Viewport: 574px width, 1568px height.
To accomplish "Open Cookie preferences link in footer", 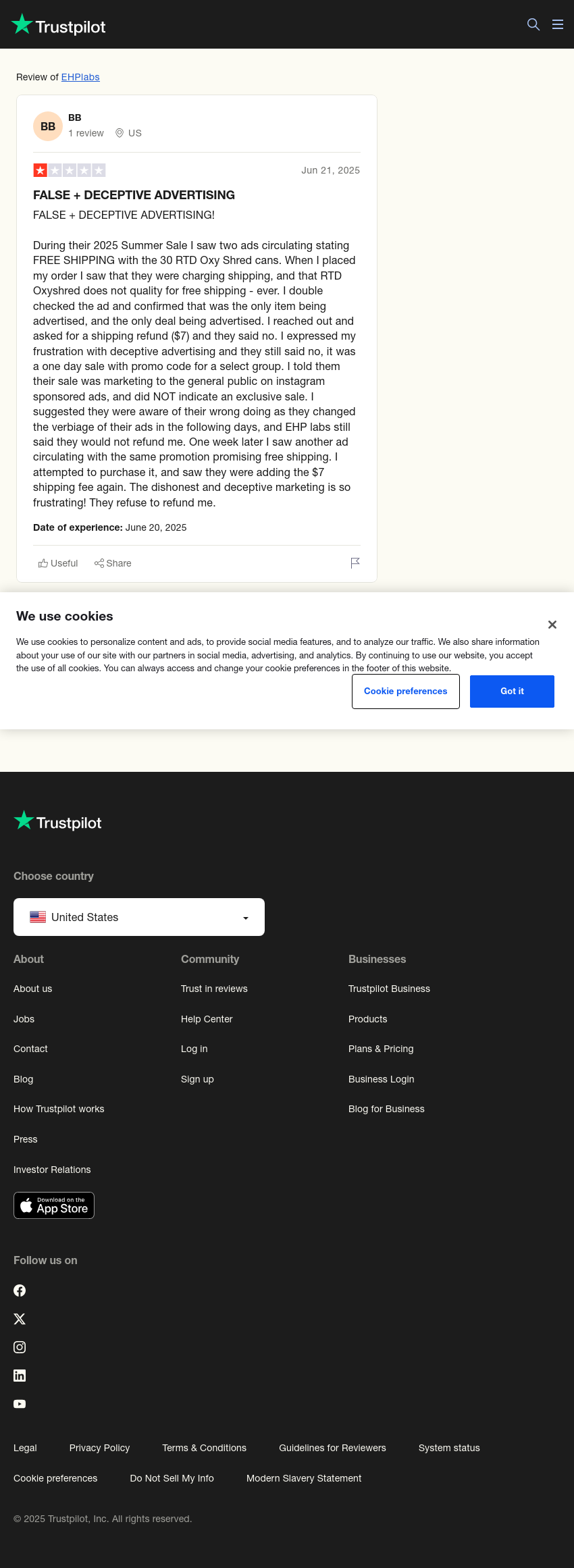I will pyautogui.click(x=55, y=1478).
